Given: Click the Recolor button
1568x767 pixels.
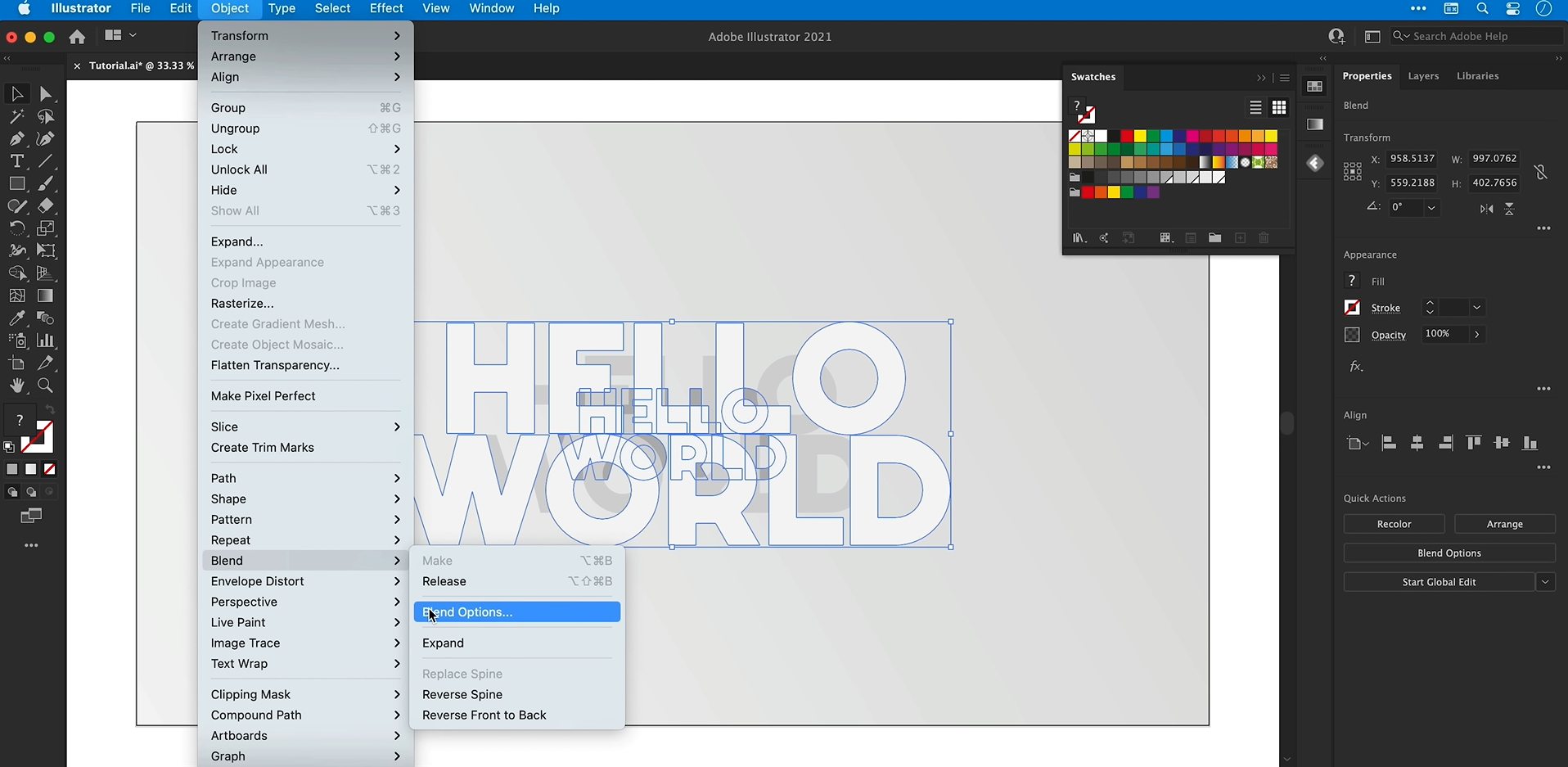Looking at the screenshot, I should [x=1394, y=524].
